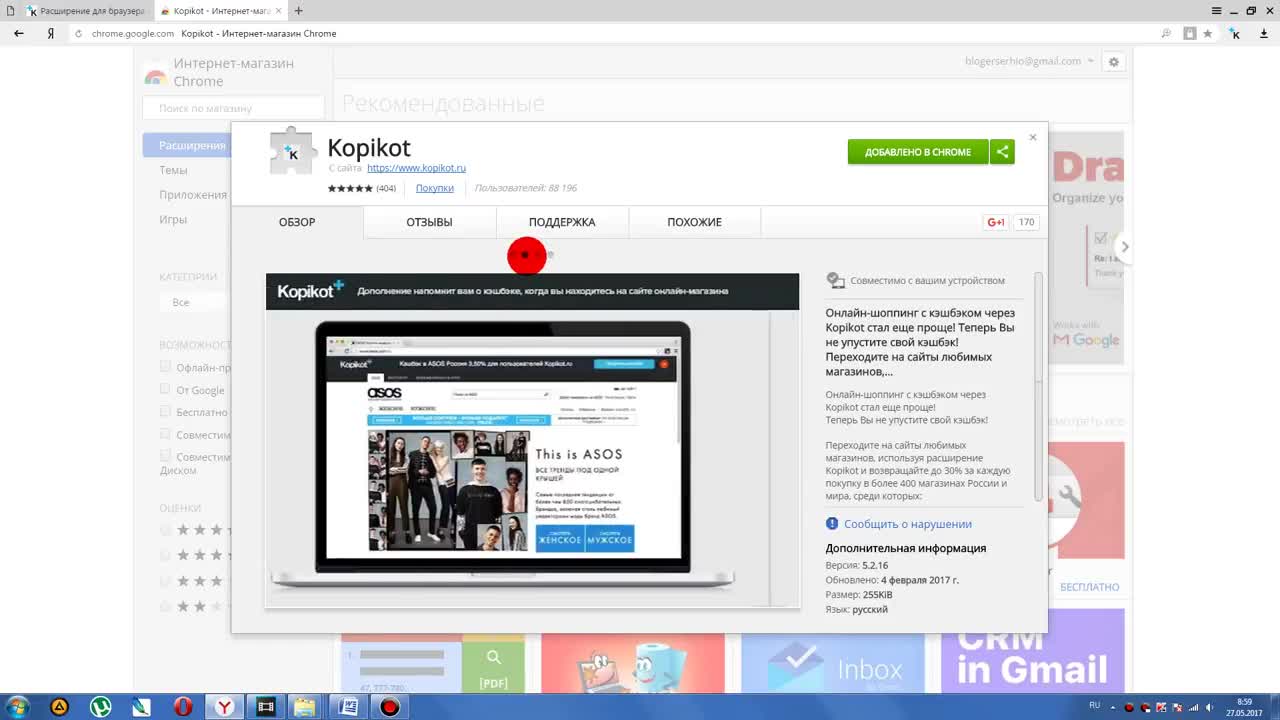
Task: Click the Kopikot ASOS screenshot preview
Action: pos(532,440)
